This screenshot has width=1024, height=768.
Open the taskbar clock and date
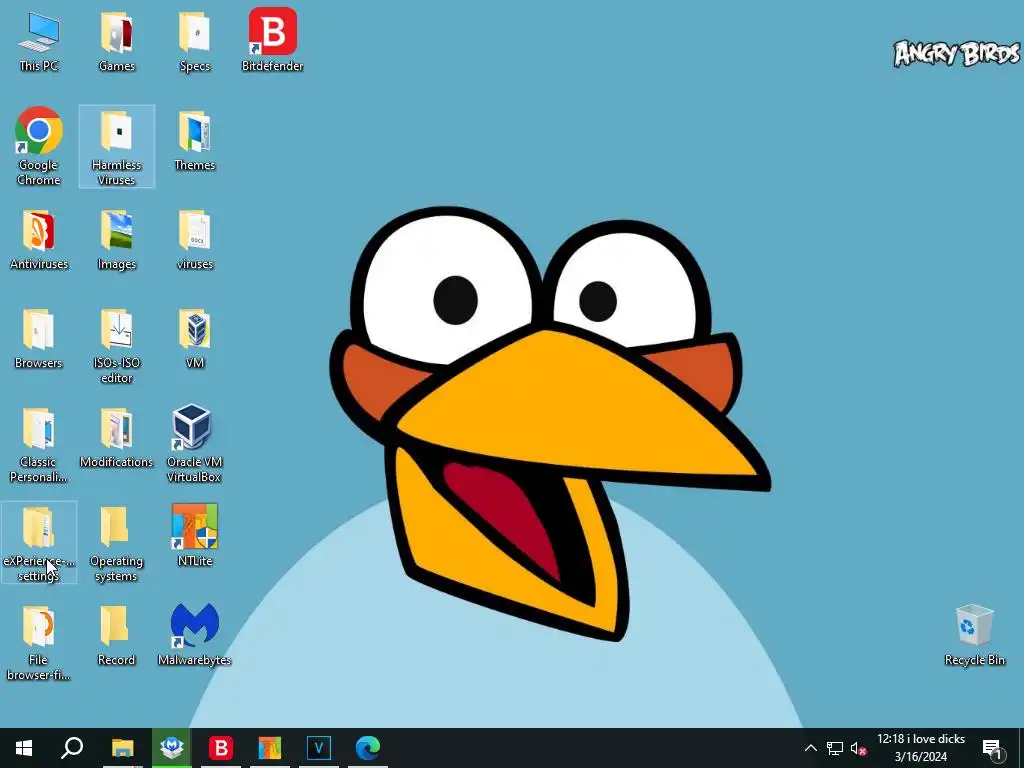coord(921,748)
